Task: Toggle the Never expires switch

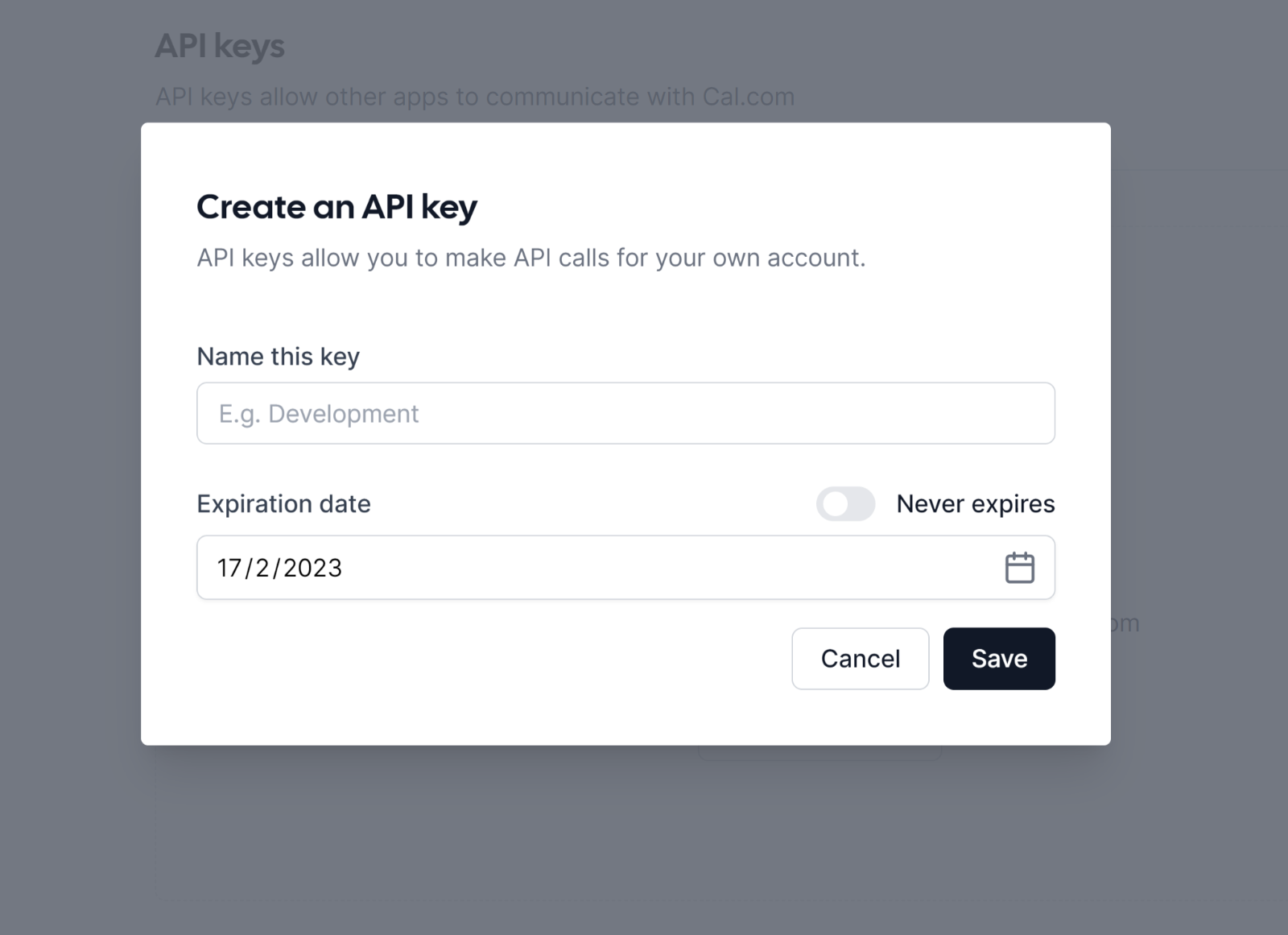Action: 845,504
